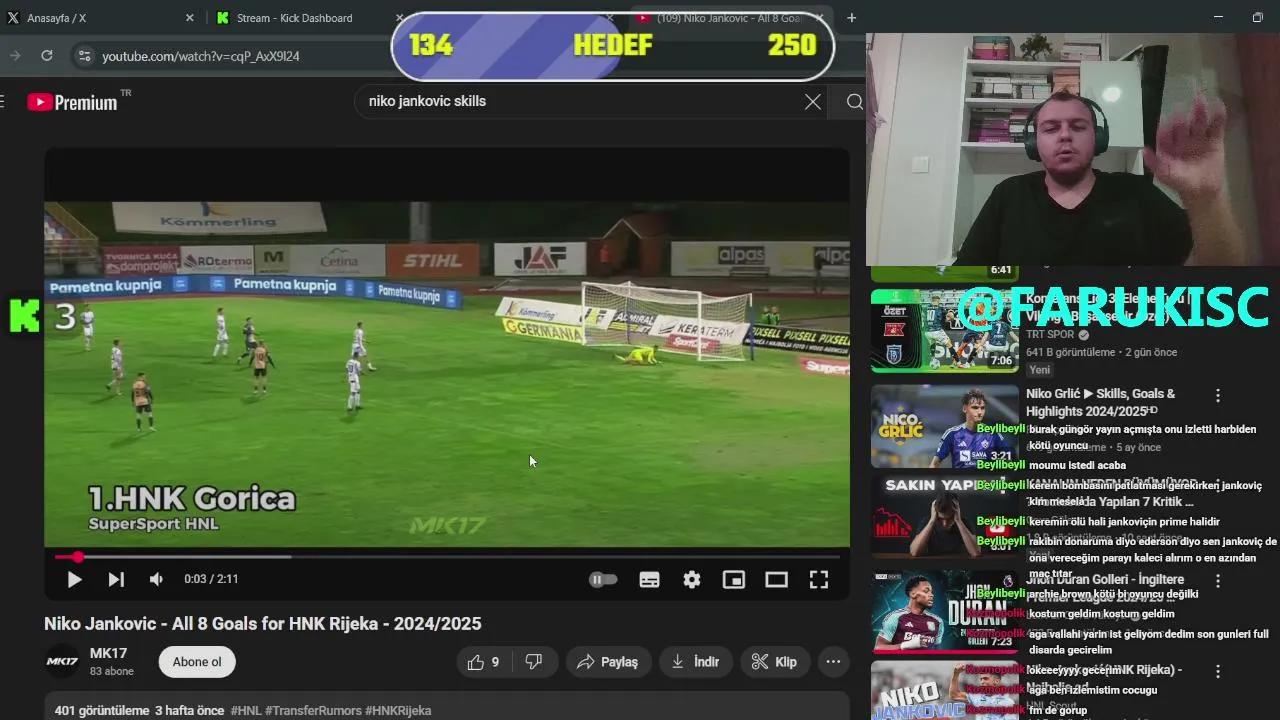The width and height of the screenshot is (1280, 720).
Task: Download video via İndir button
Action: click(696, 662)
